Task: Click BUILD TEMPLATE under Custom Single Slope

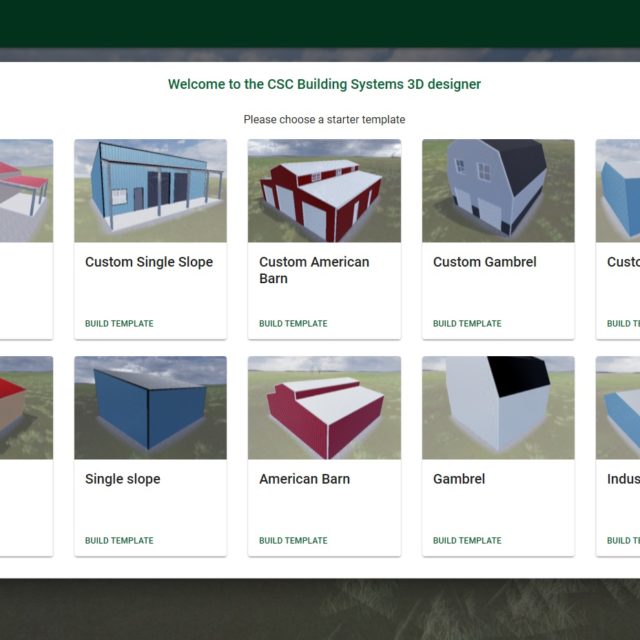Action: (119, 324)
